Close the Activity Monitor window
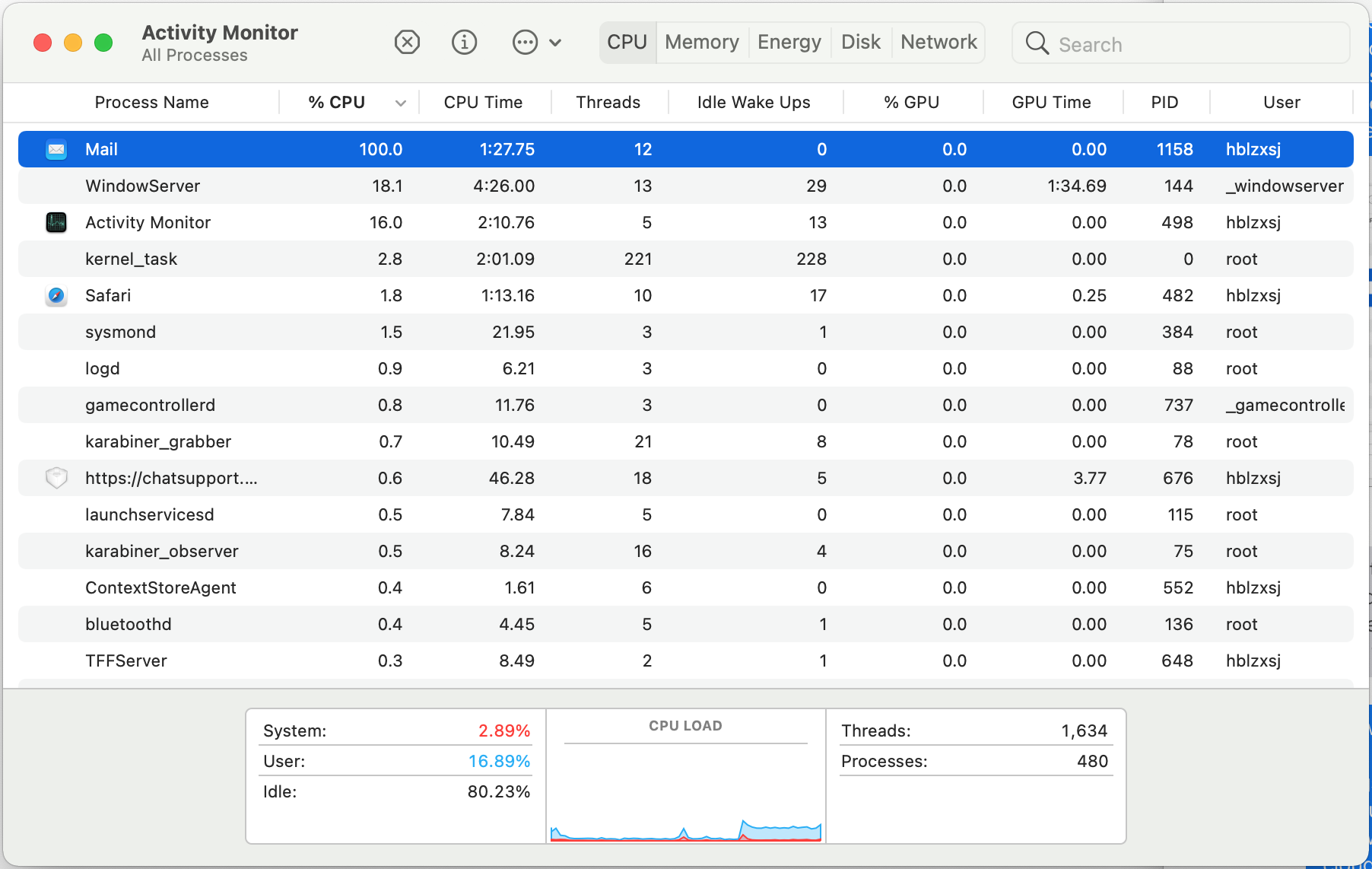Screen dimensions: 1372x869 43,43
